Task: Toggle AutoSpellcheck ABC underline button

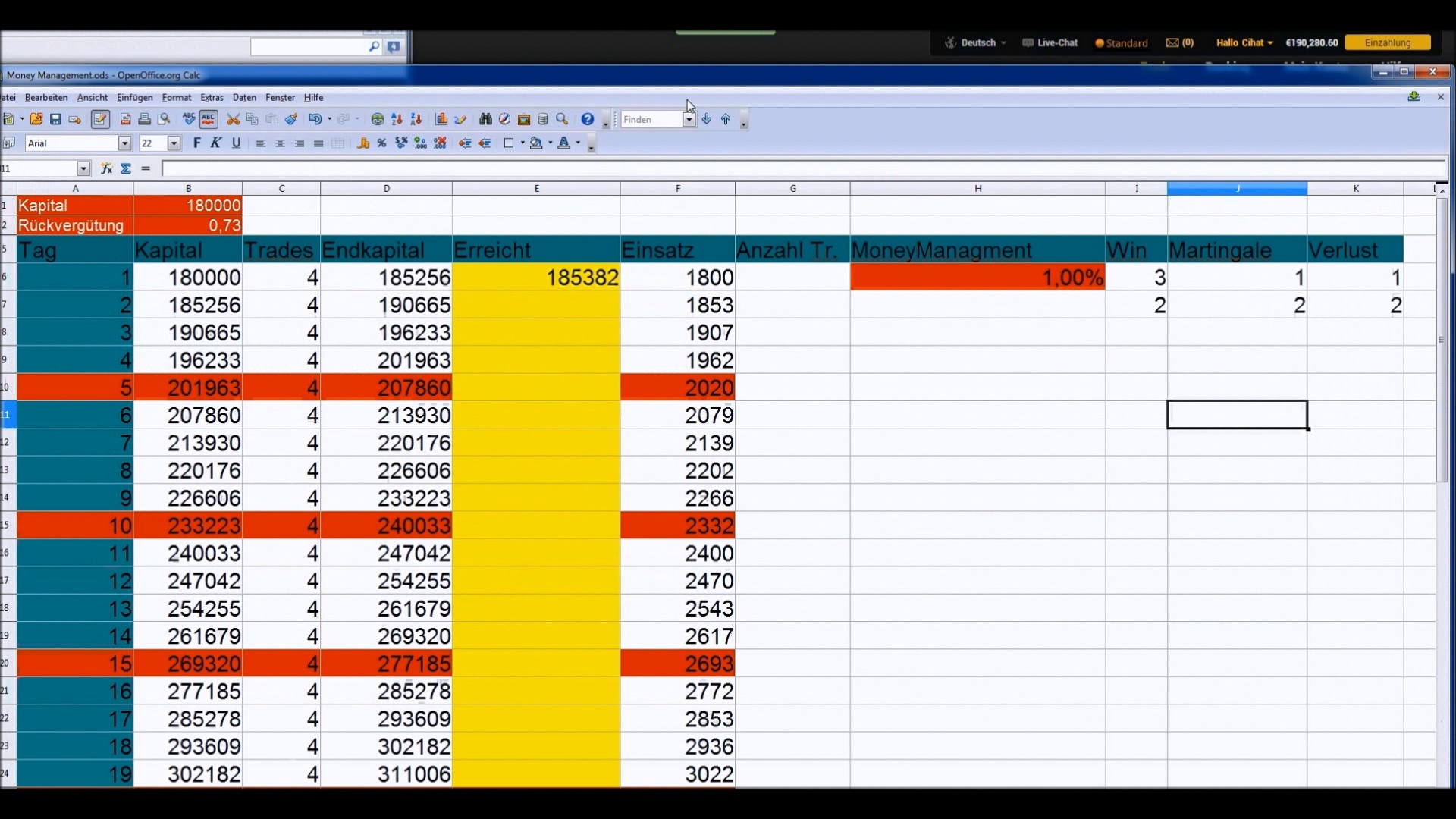Action: tap(209, 119)
